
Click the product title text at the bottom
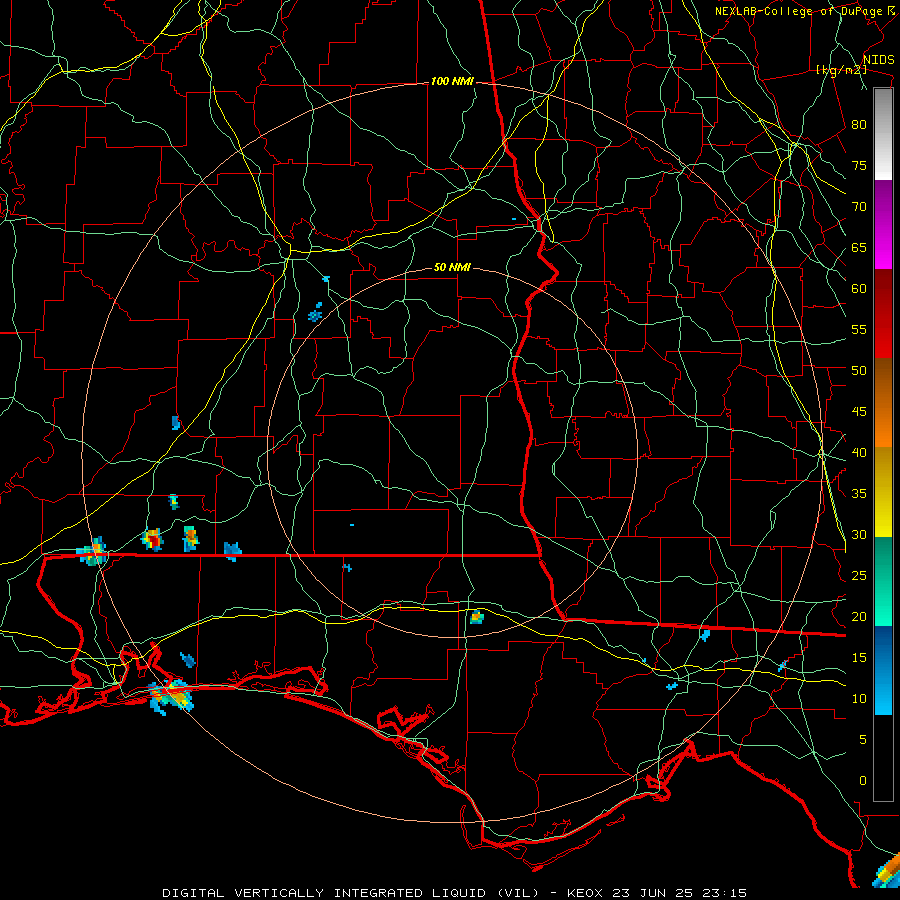[454, 893]
